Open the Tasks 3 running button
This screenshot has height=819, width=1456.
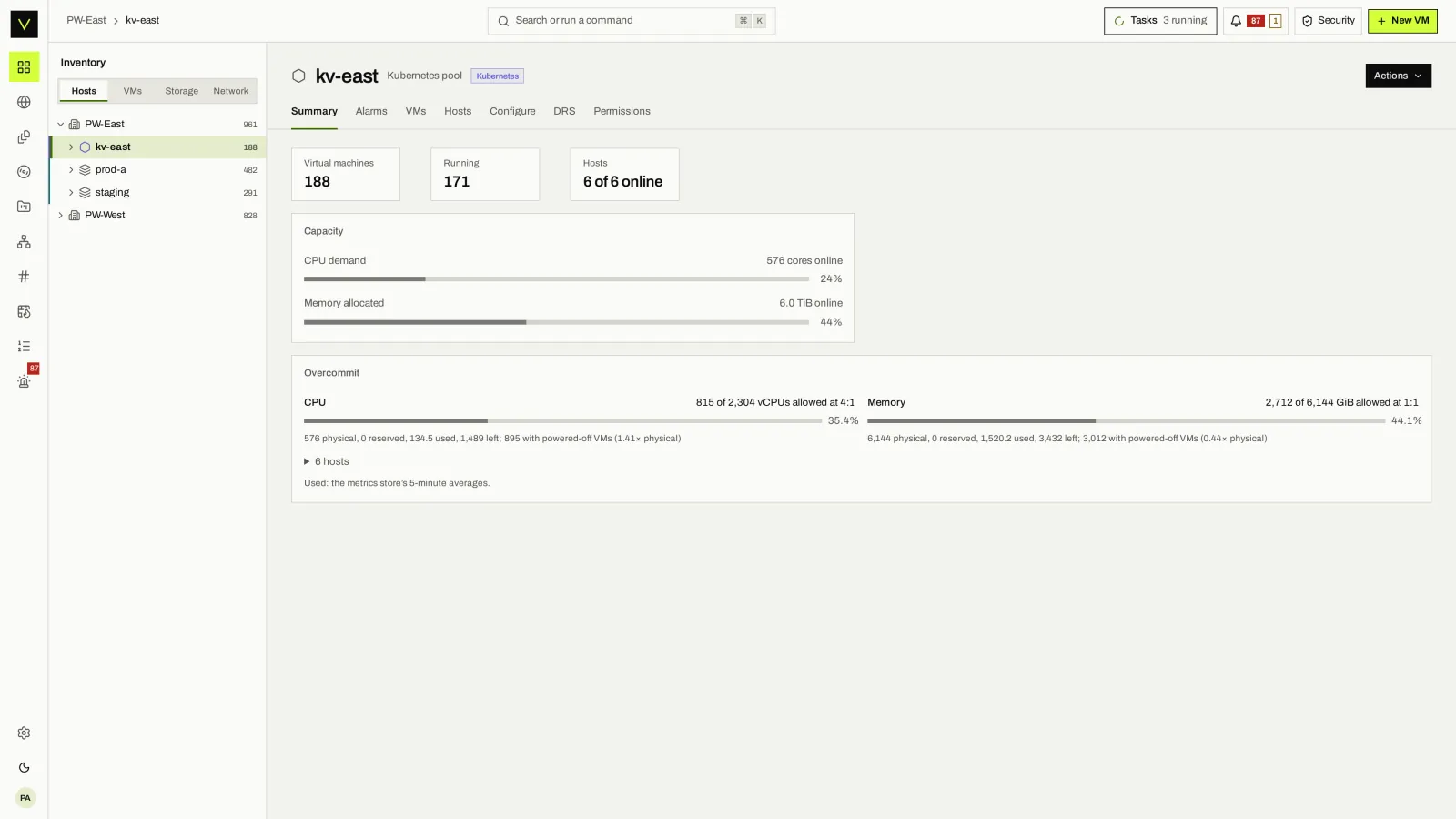(1160, 21)
